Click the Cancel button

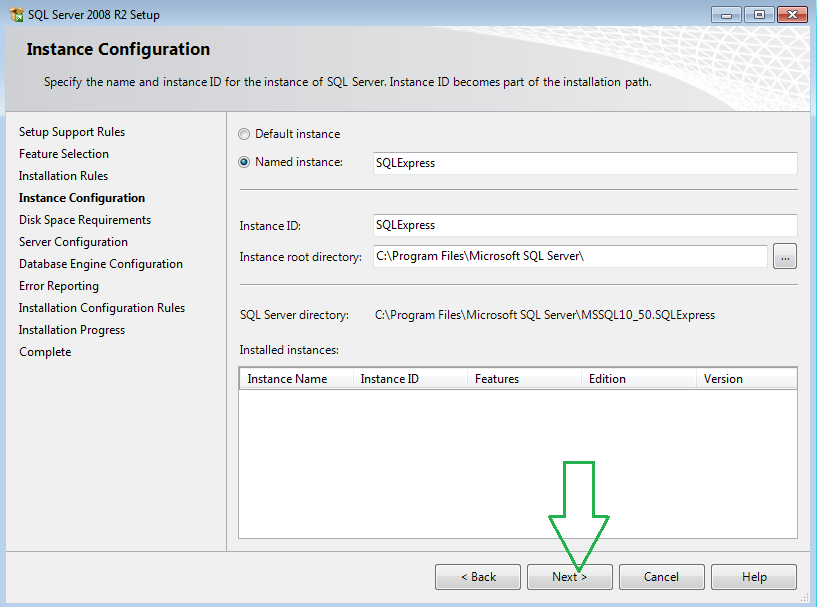[662, 577]
